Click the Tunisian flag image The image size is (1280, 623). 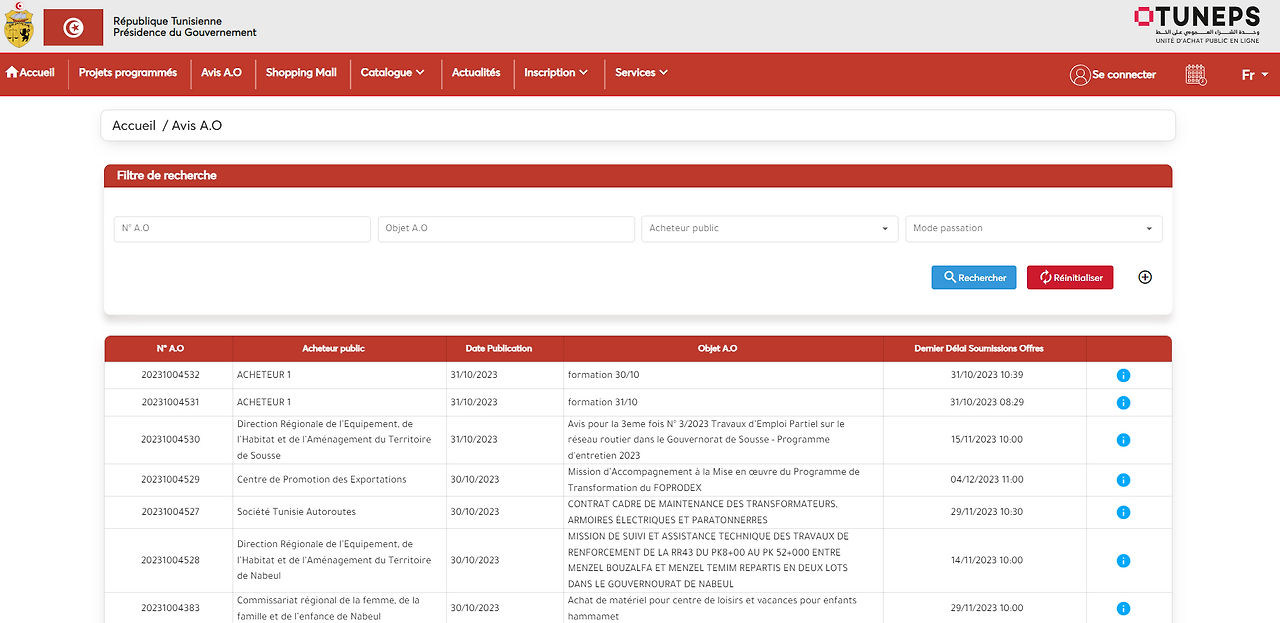click(73, 27)
